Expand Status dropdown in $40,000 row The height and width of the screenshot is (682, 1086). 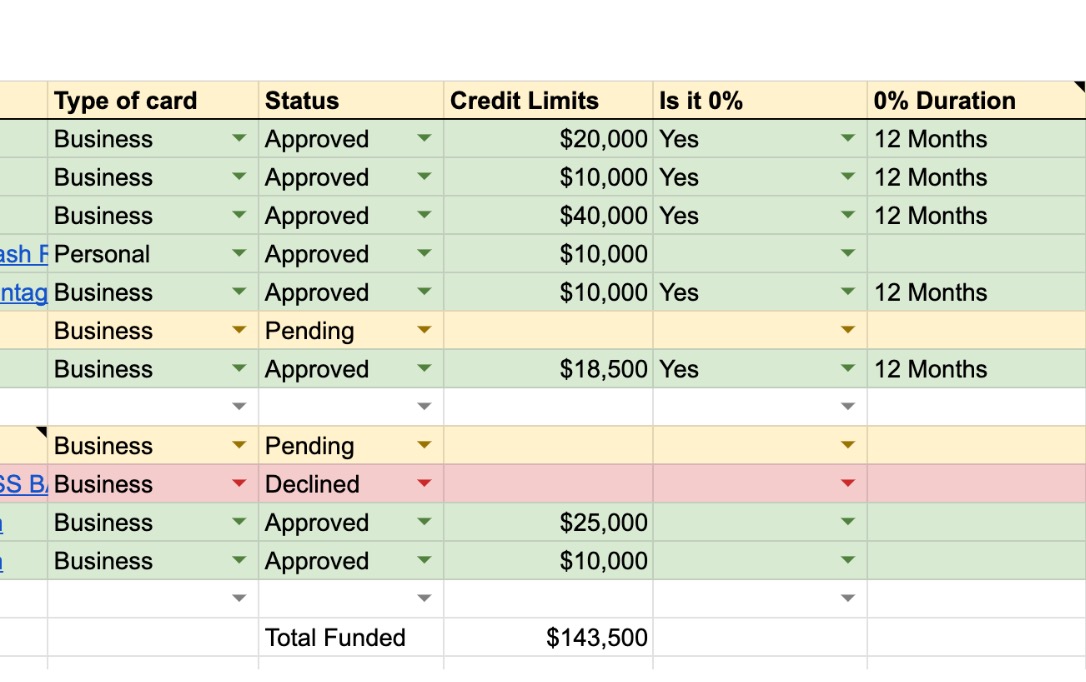click(x=424, y=216)
